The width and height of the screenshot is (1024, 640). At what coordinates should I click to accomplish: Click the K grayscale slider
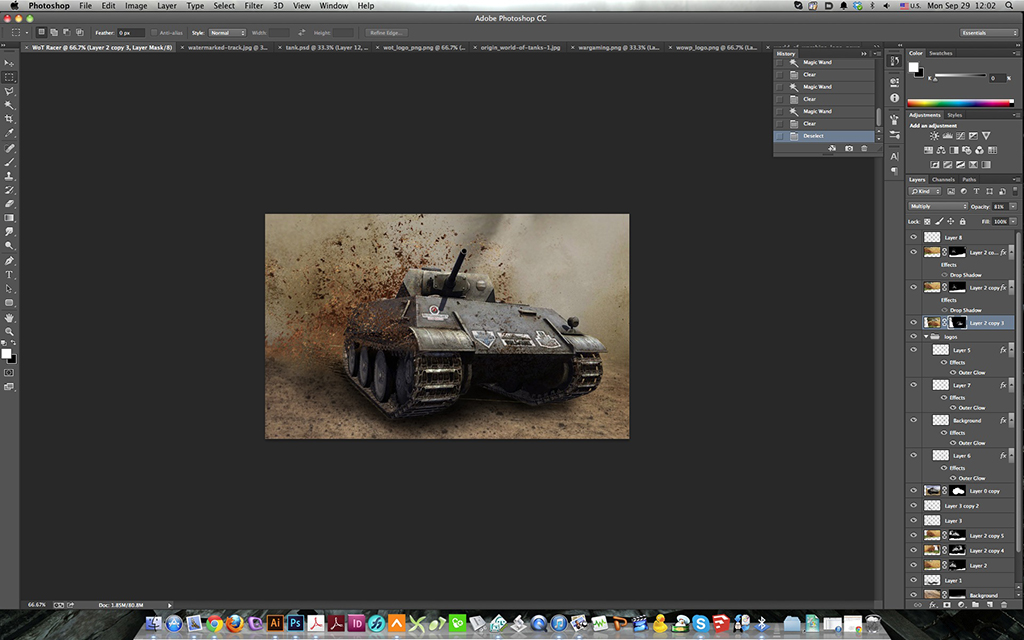959,76
